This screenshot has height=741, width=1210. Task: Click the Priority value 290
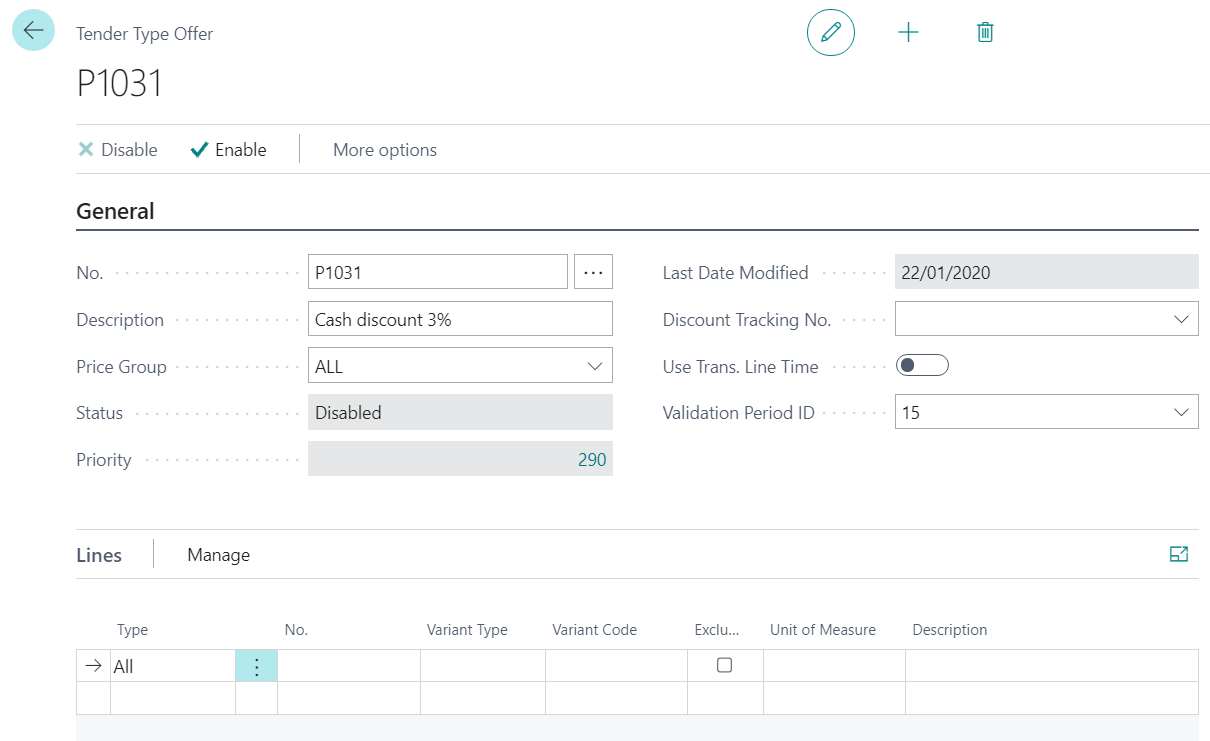[x=592, y=460]
